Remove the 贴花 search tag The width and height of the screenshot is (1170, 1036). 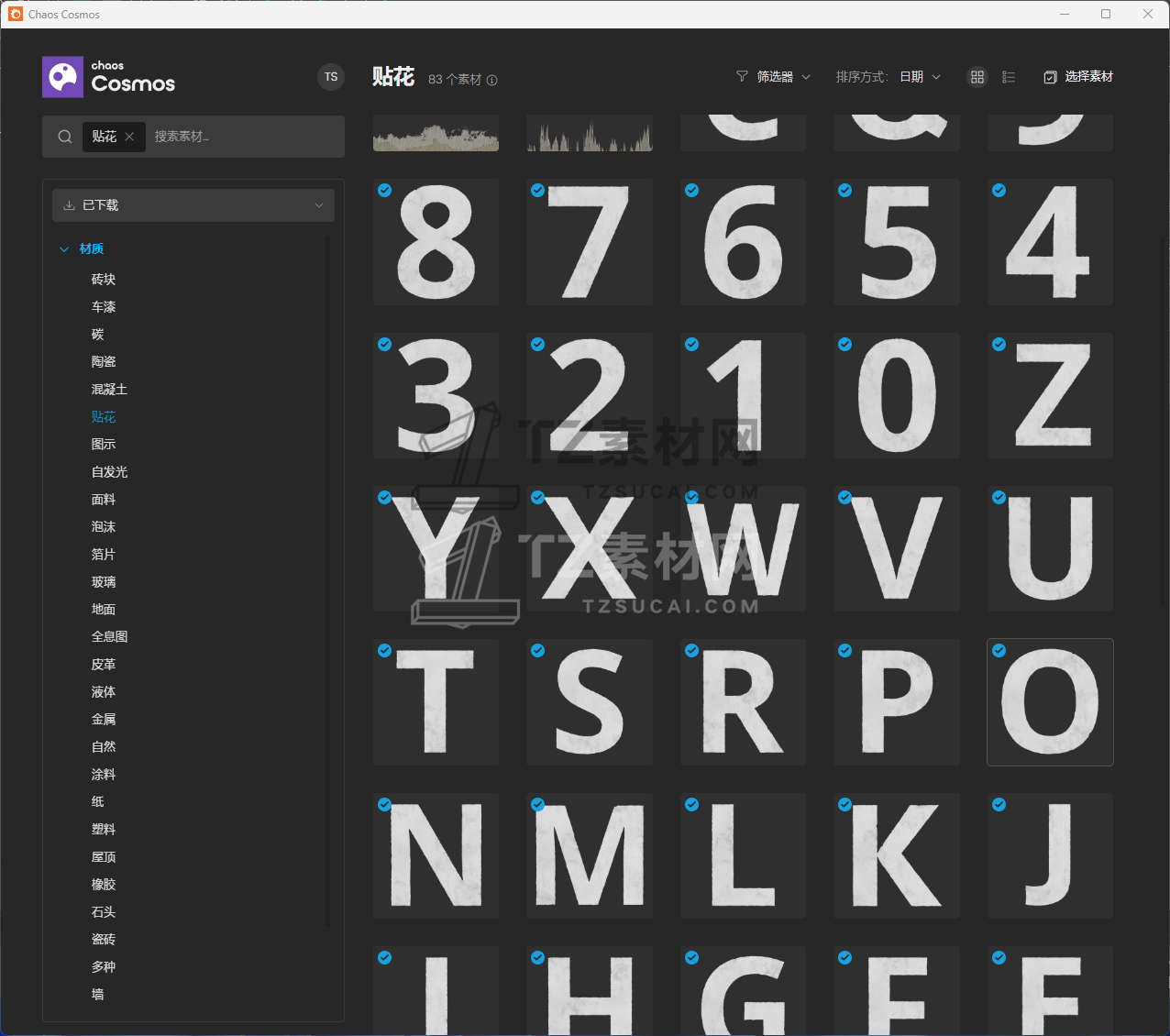129,137
